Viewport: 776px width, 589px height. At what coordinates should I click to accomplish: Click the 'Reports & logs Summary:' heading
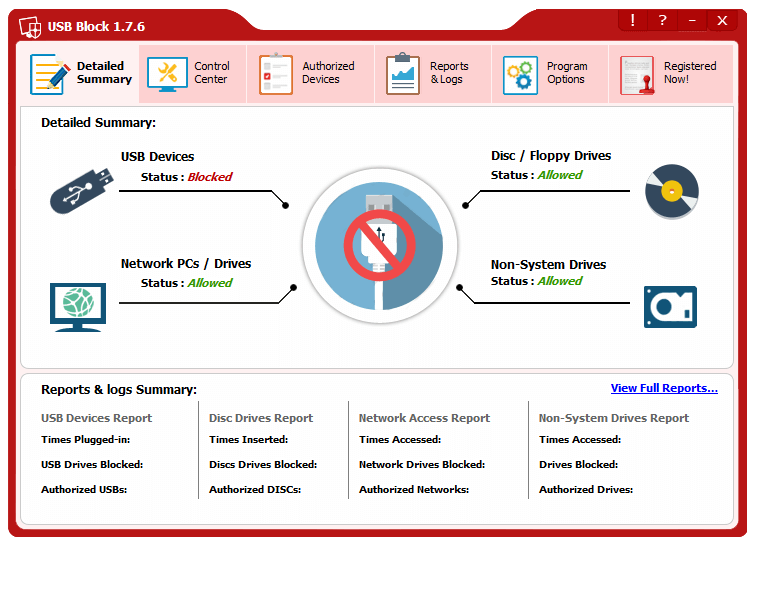(x=119, y=390)
